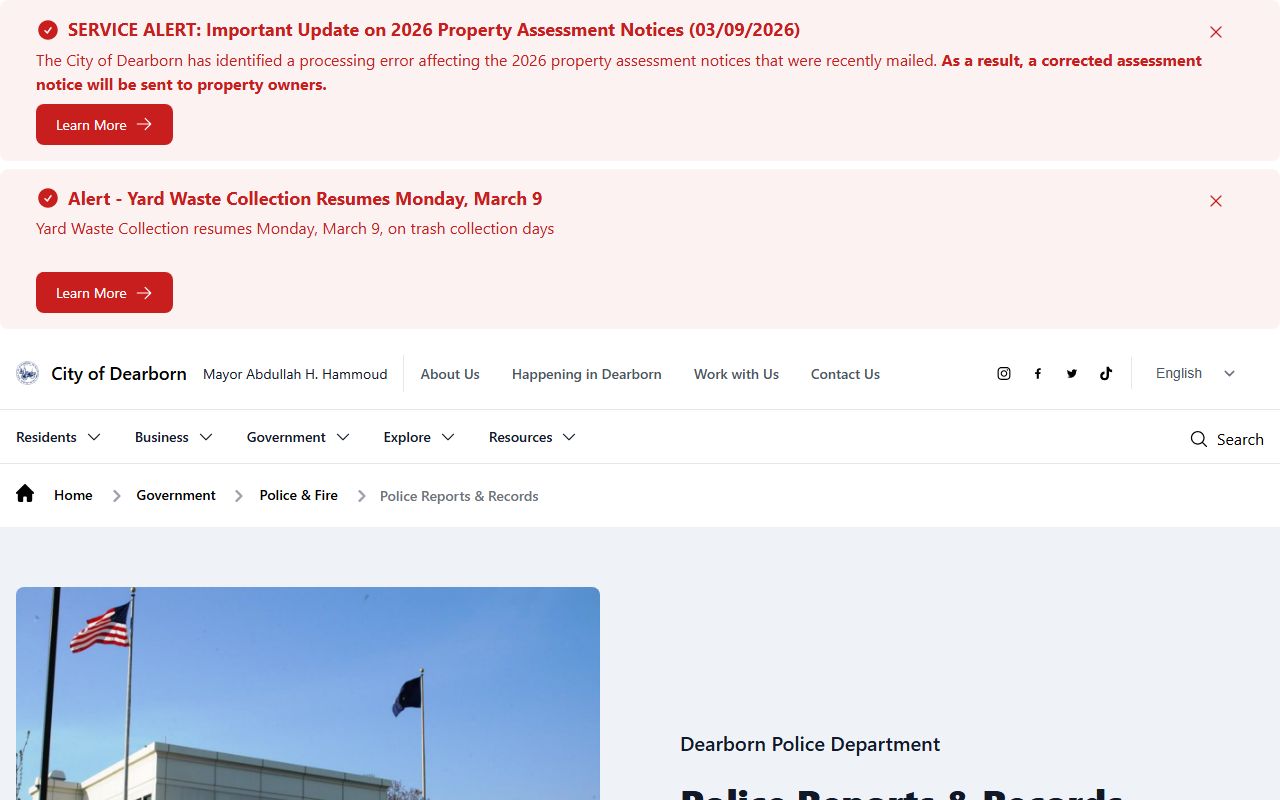Open City of Dearborn home title link

119,374
